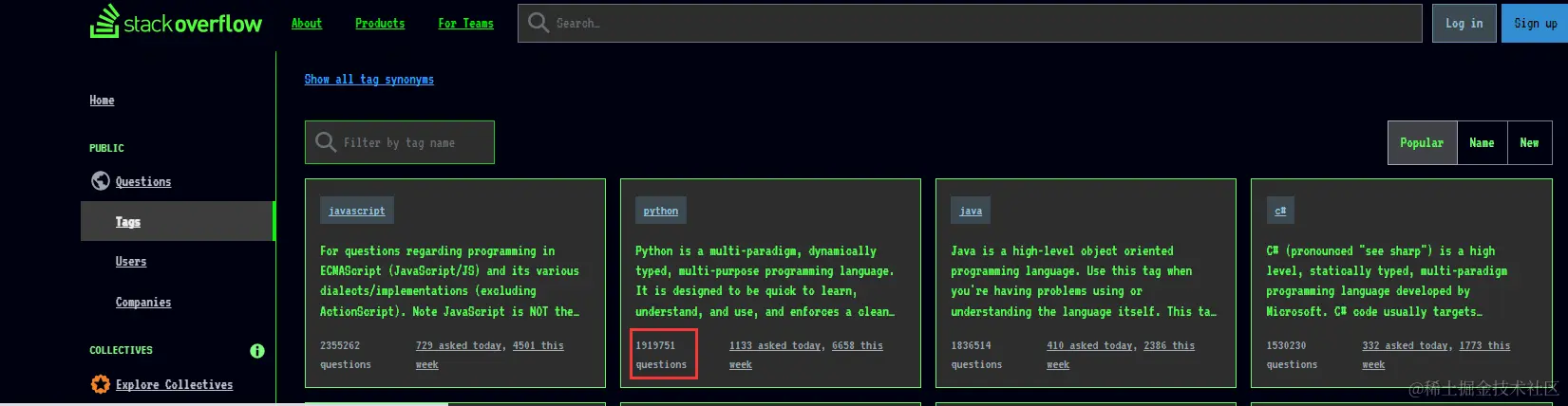The height and width of the screenshot is (406, 1568).
Task: Go to Home in sidebar
Action: pyautogui.click(x=102, y=101)
